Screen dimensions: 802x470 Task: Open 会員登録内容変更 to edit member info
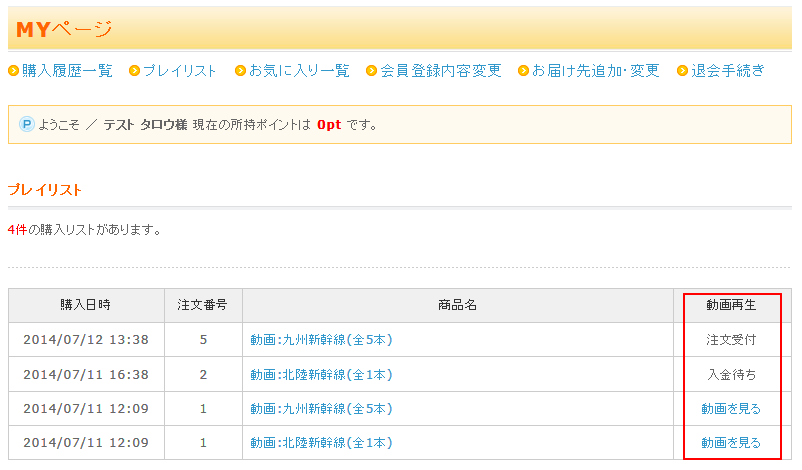[x=440, y=71]
